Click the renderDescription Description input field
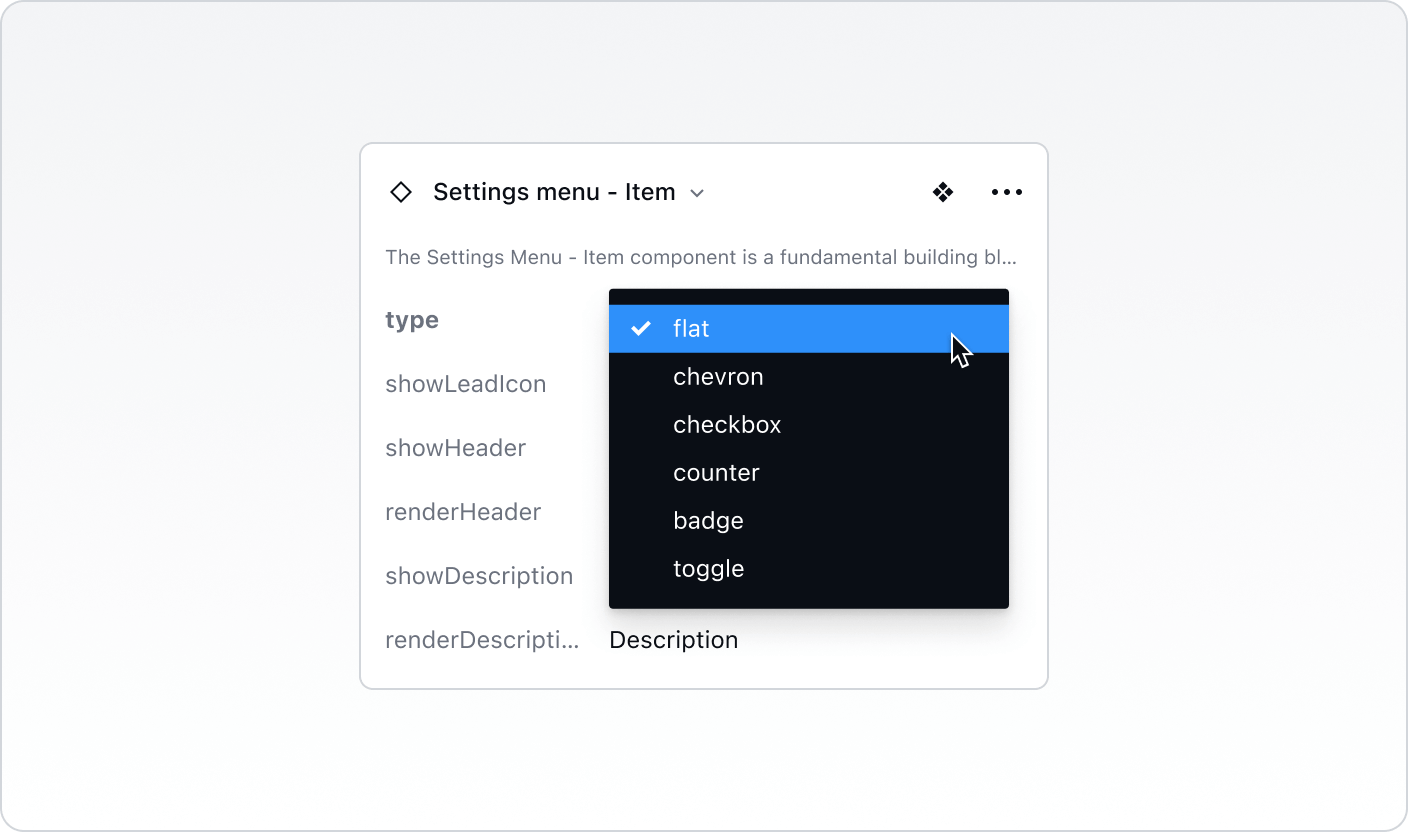Screen dimensions: 1408x832 pos(673,639)
